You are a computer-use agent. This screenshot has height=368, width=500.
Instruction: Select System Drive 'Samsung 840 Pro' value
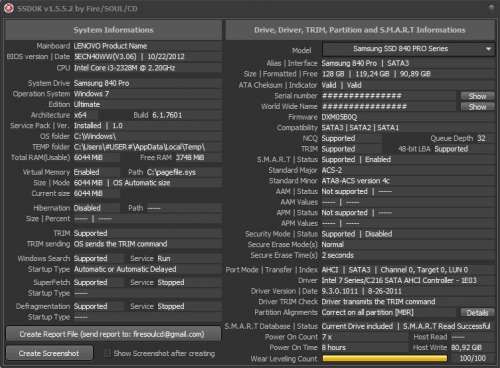101,83
